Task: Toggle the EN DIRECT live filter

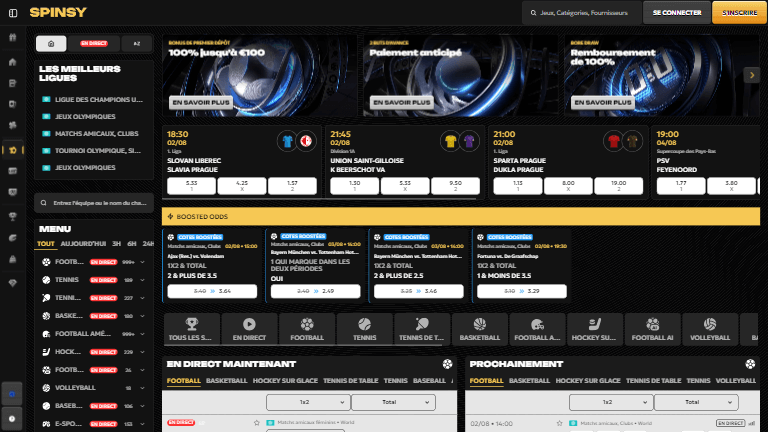Action: point(94,44)
